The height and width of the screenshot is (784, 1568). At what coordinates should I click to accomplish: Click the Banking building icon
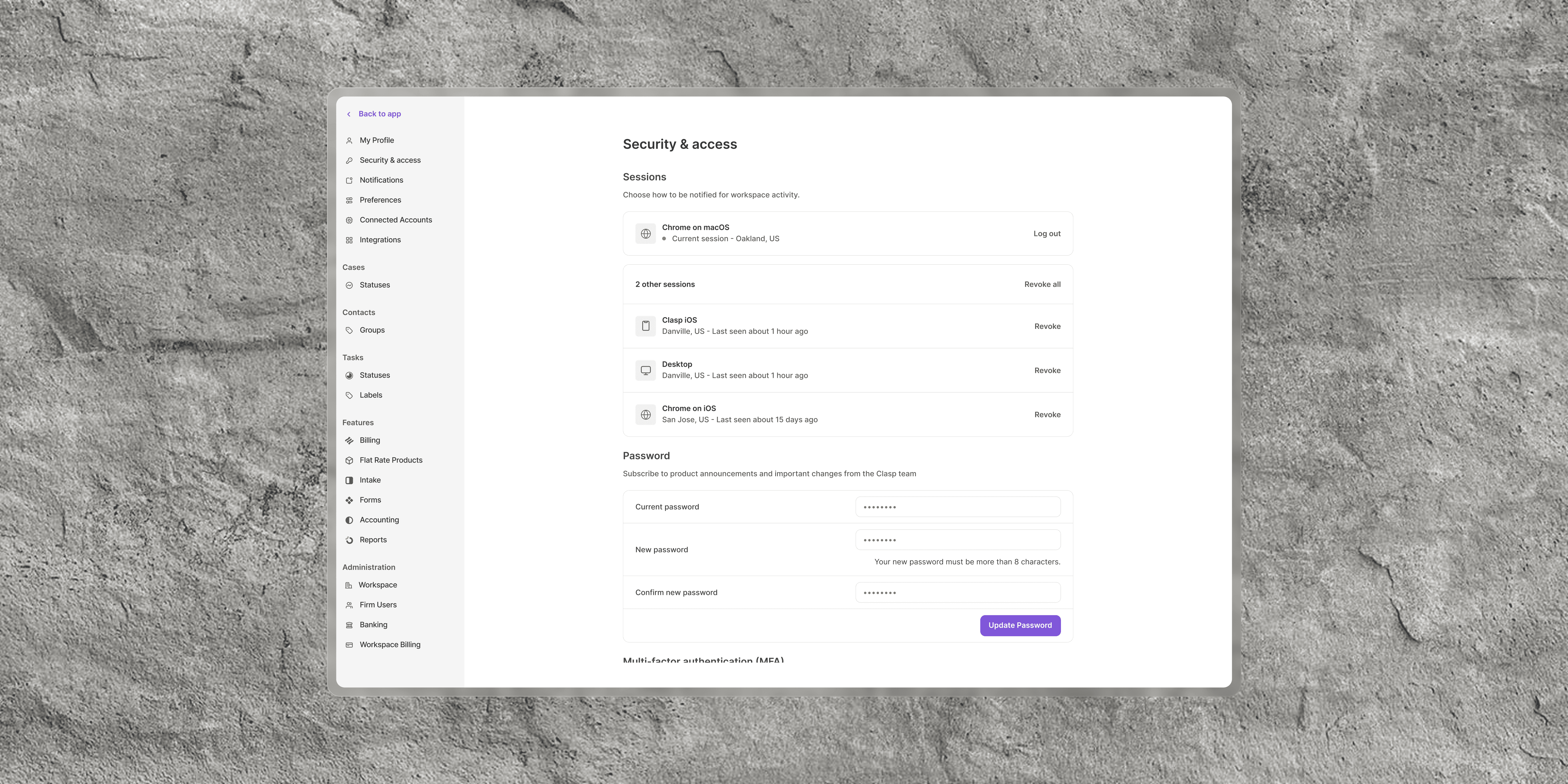[x=349, y=625]
